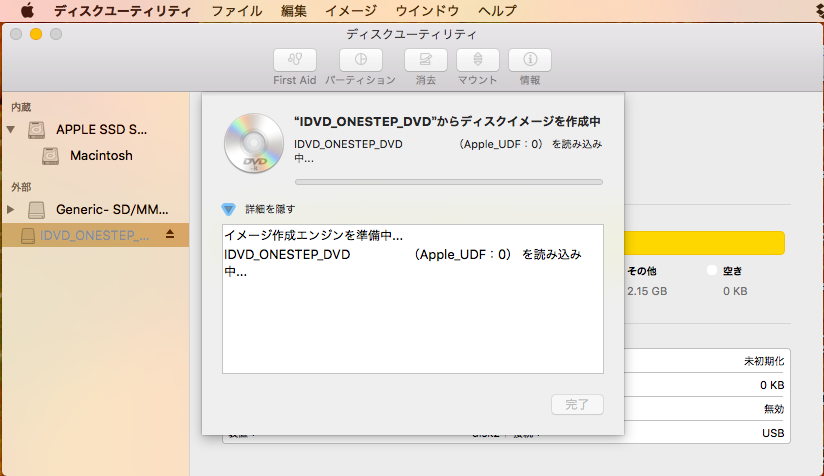This screenshot has height=476, width=824.
Task: Click the 無効 value in info table
Action: tap(774, 409)
